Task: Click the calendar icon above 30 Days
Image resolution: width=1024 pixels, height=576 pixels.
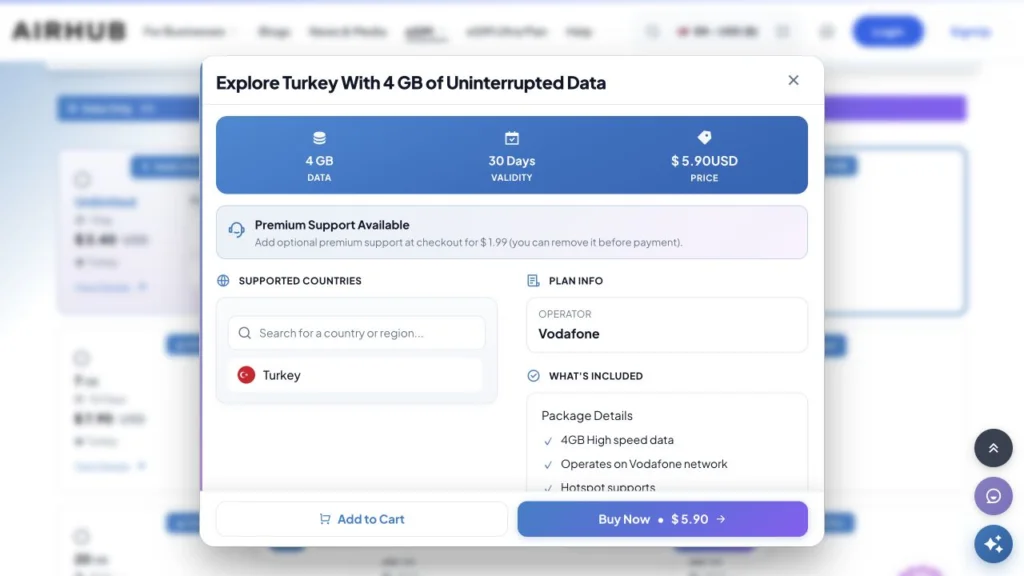Action: 512,138
